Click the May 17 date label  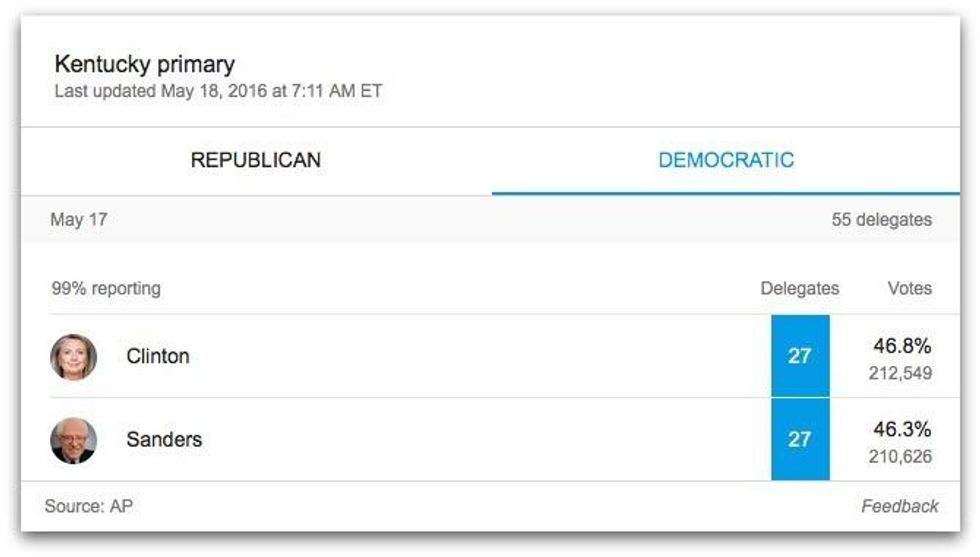pos(78,220)
